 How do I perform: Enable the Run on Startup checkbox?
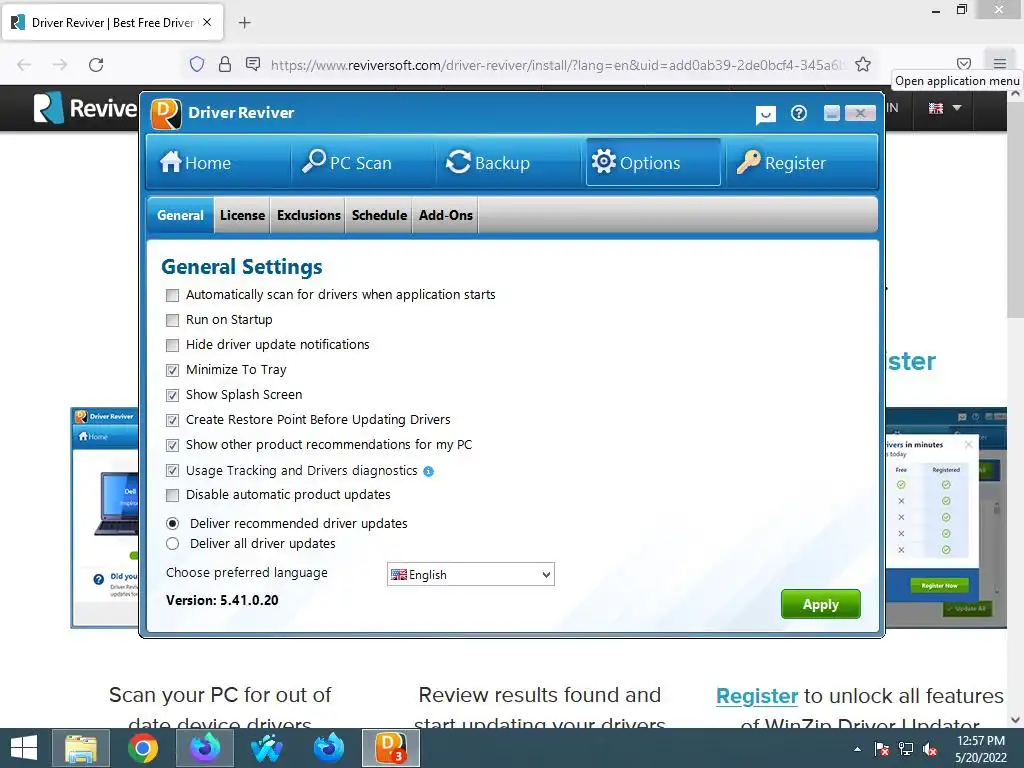point(172,320)
